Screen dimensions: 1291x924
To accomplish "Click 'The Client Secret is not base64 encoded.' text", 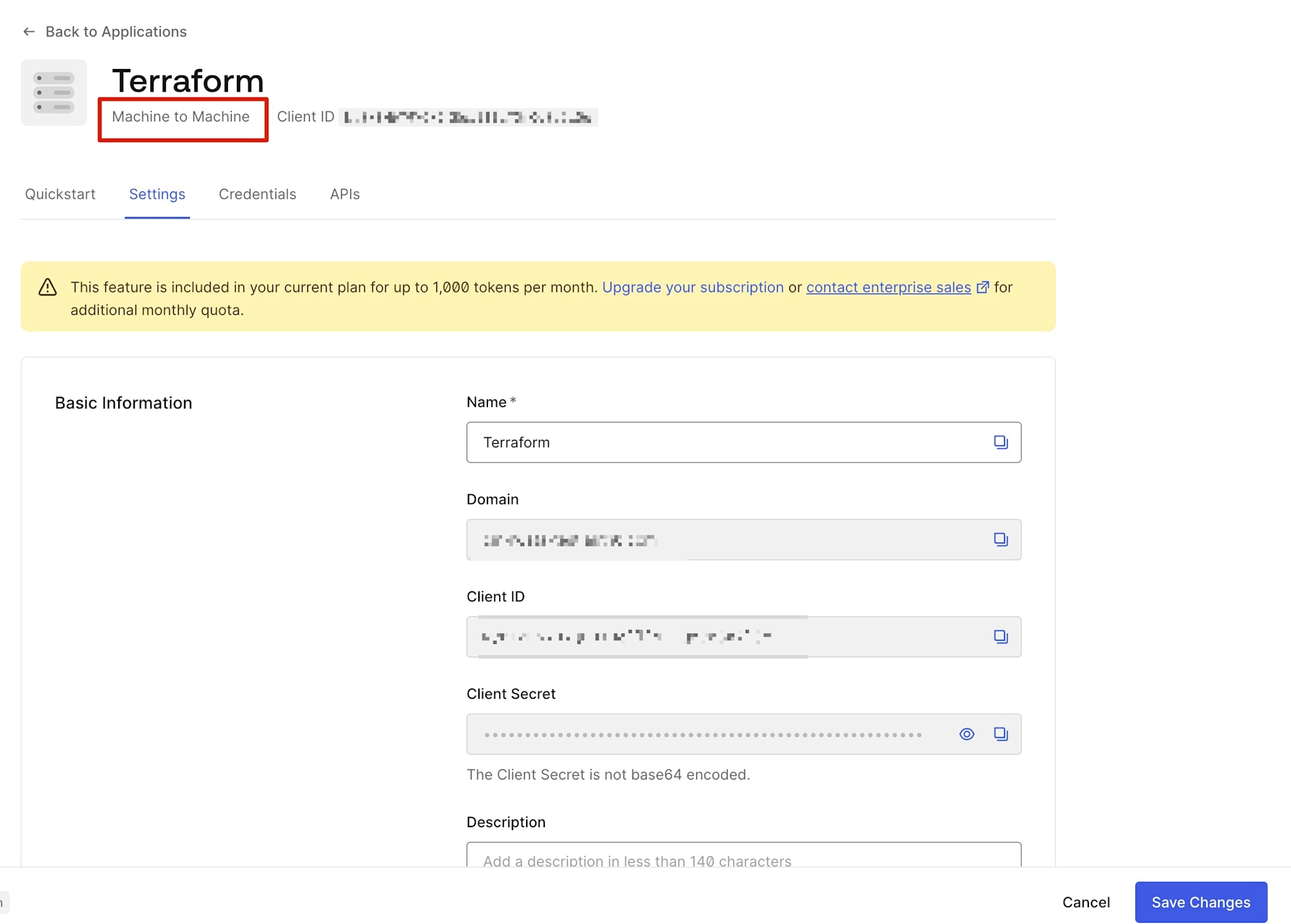I will pos(608,774).
